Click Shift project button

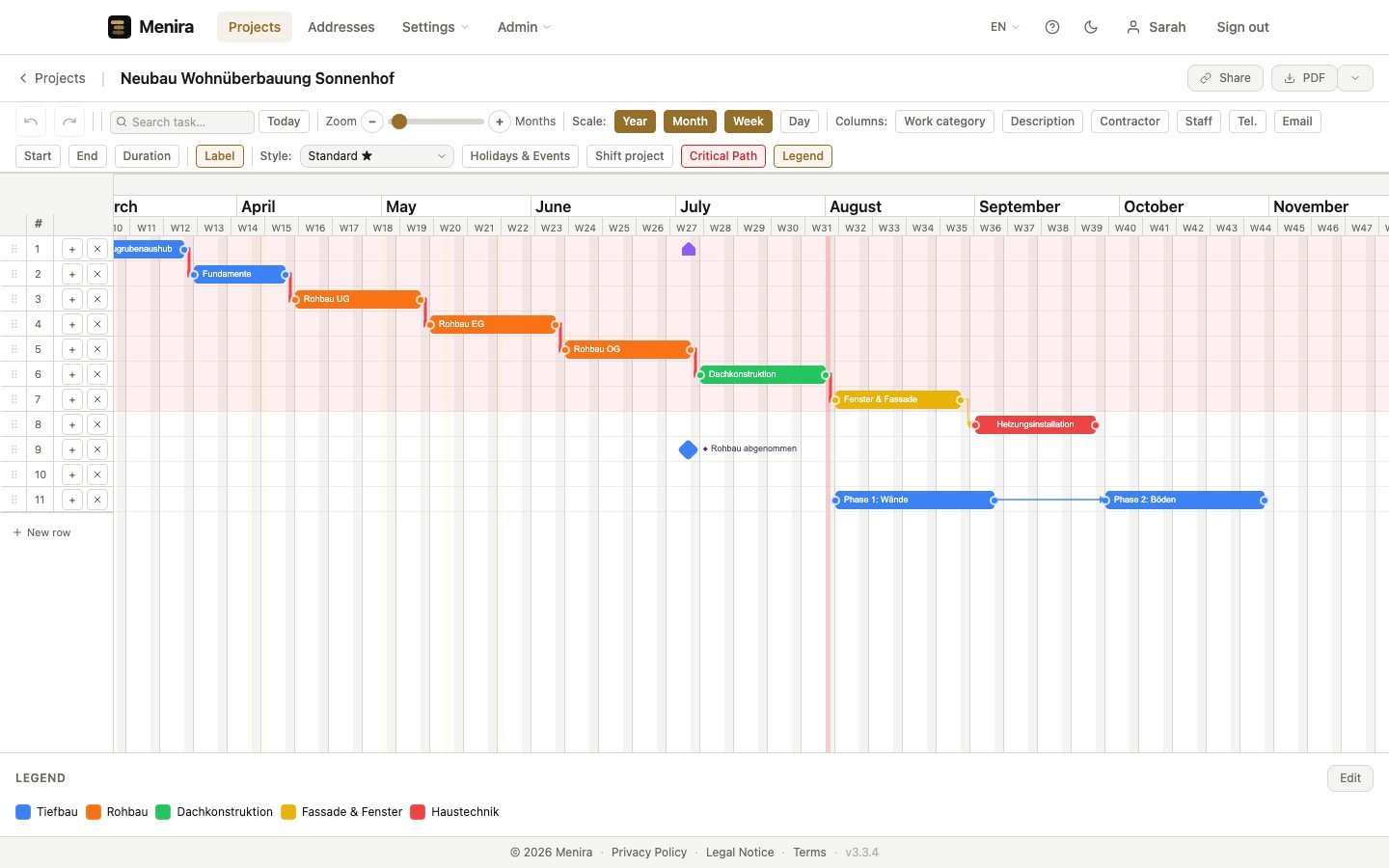click(x=630, y=156)
